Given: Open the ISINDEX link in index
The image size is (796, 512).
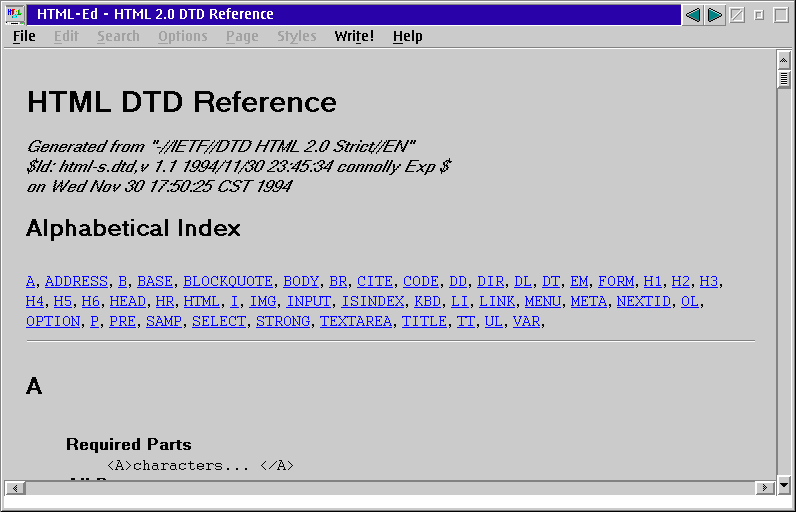Looking at the screenshot, I should (373, 302).
